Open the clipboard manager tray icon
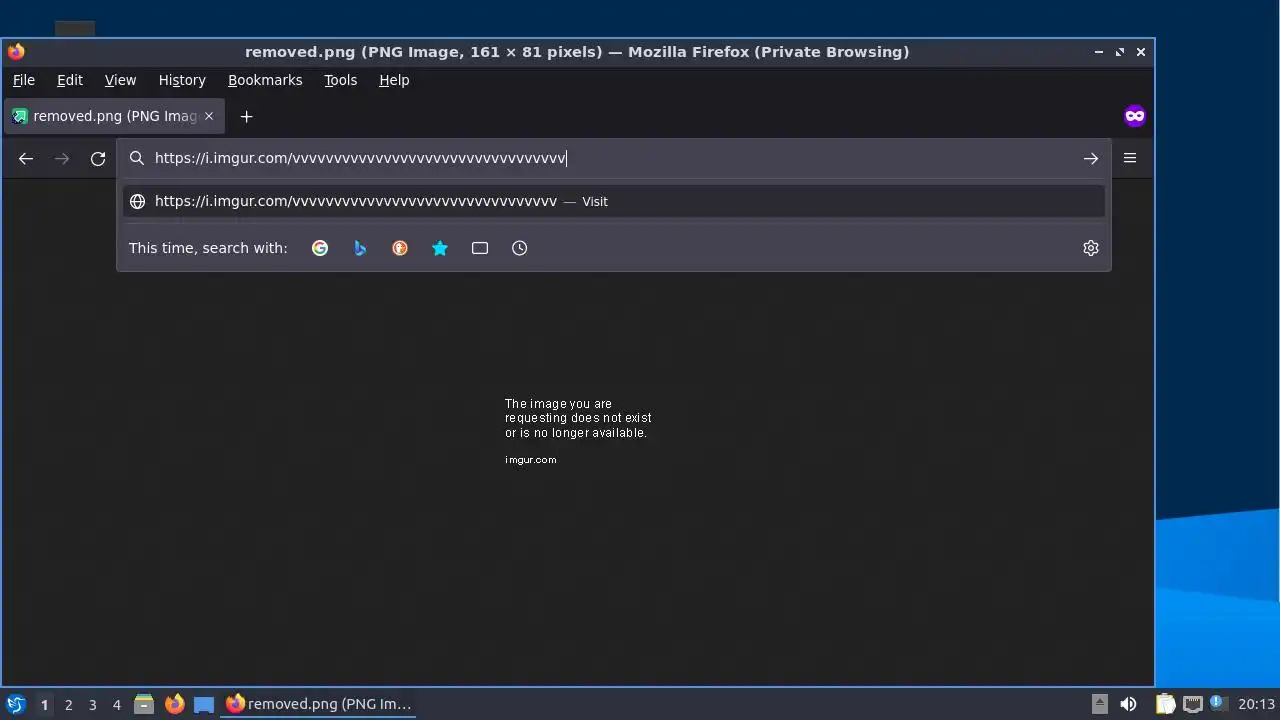 [x=1165, y=704]
